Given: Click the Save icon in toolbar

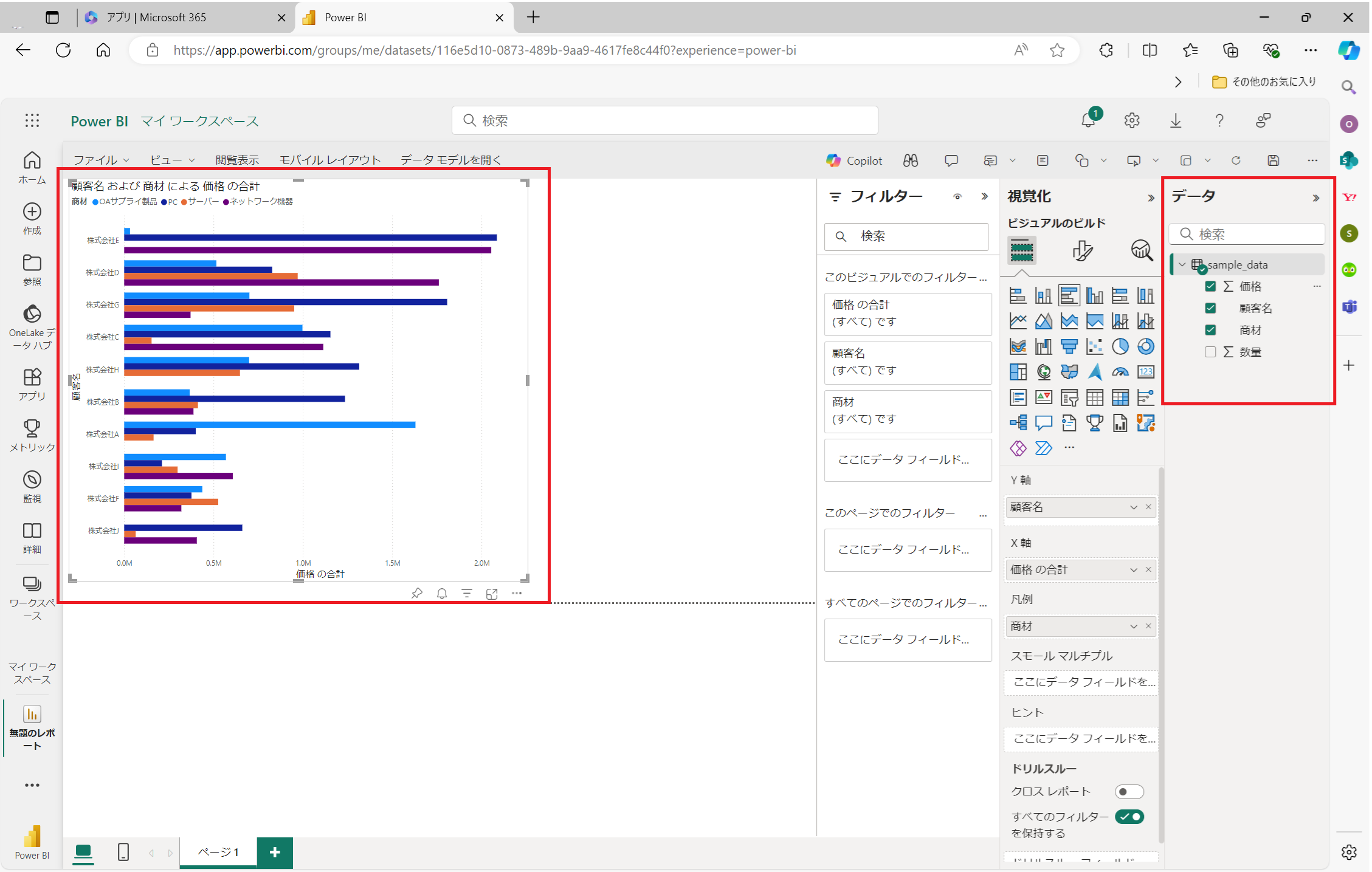Looking at the screenshot, I should click(1273, 160).
